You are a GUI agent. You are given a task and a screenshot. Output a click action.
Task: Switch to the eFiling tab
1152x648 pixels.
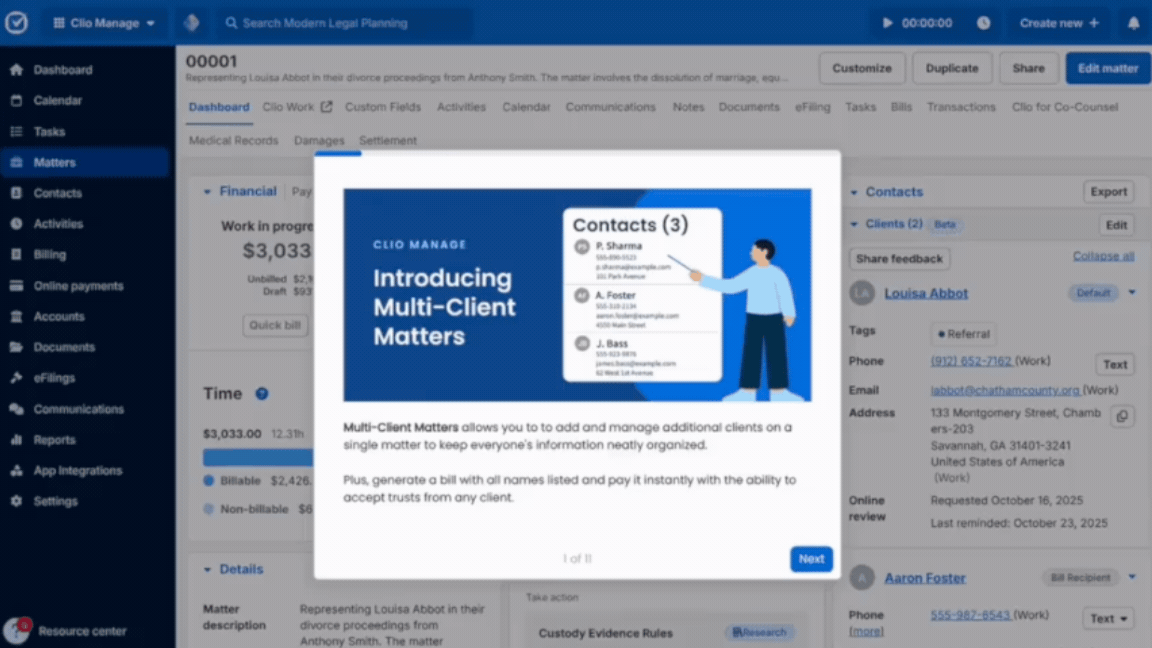[x=813, y=107]
